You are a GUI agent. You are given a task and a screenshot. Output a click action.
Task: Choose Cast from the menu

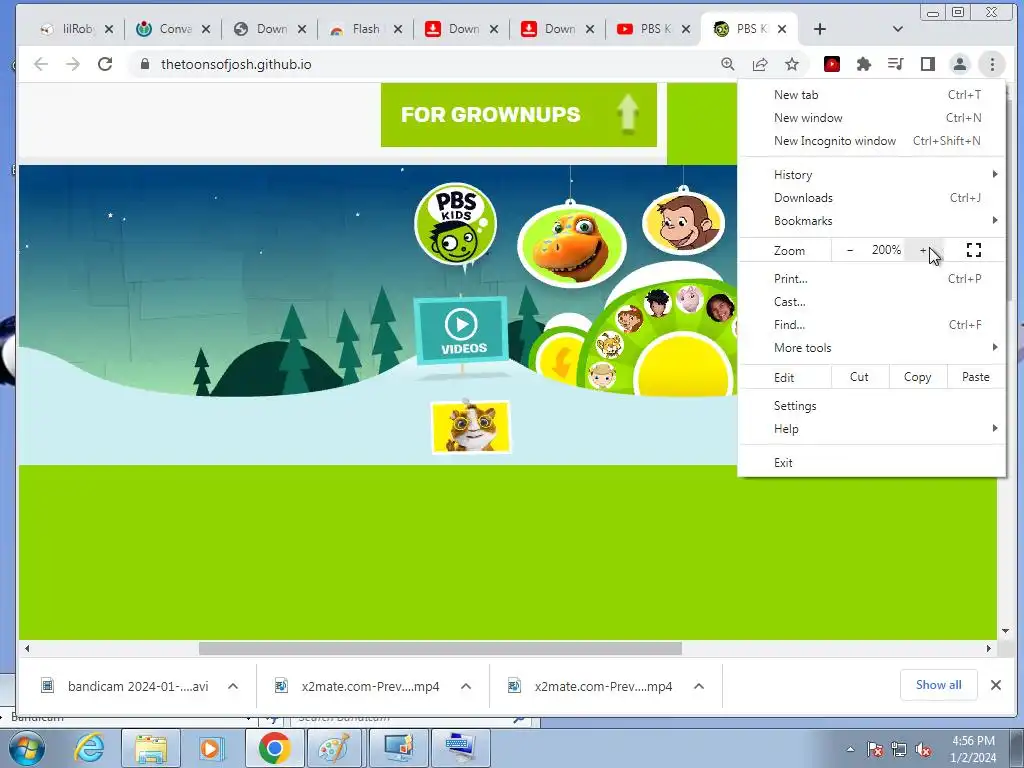pyautogui.click(x=872, y=302)
